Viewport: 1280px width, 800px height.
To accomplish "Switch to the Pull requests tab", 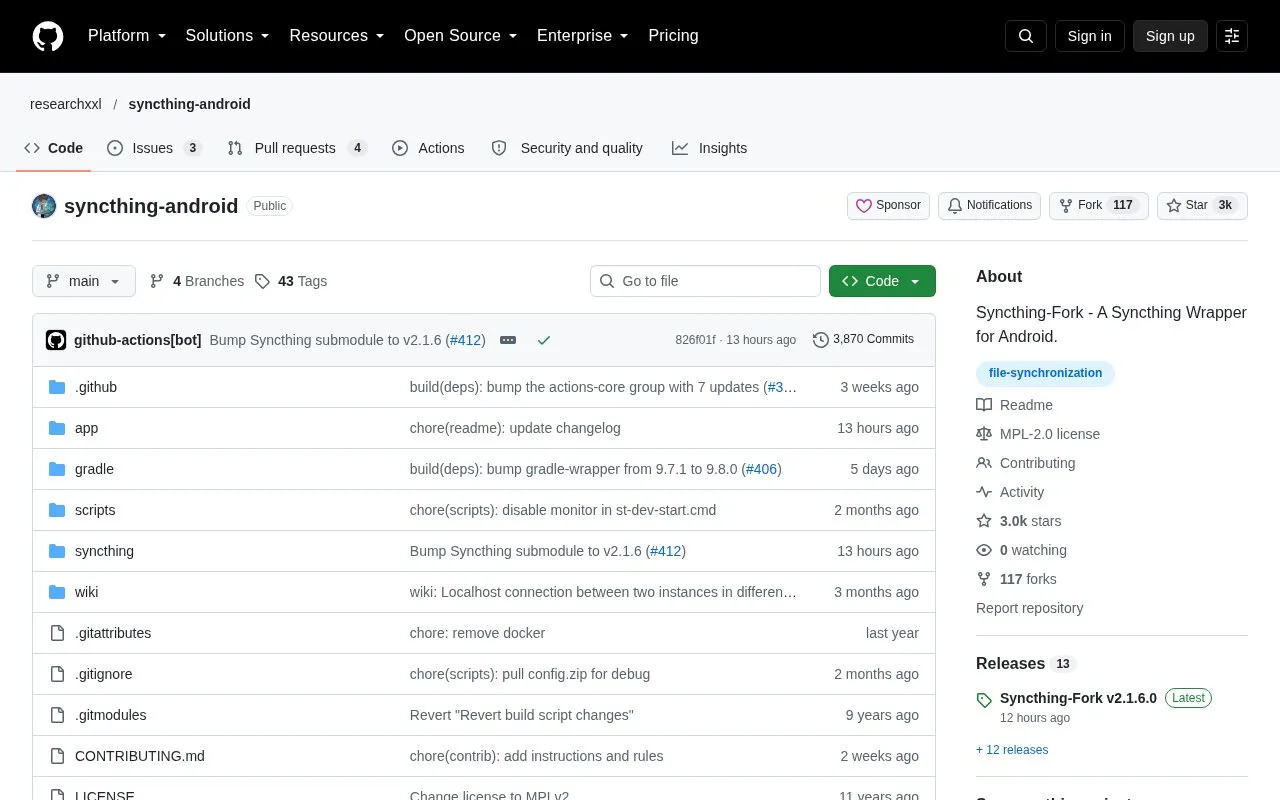I will click(297, 148).
